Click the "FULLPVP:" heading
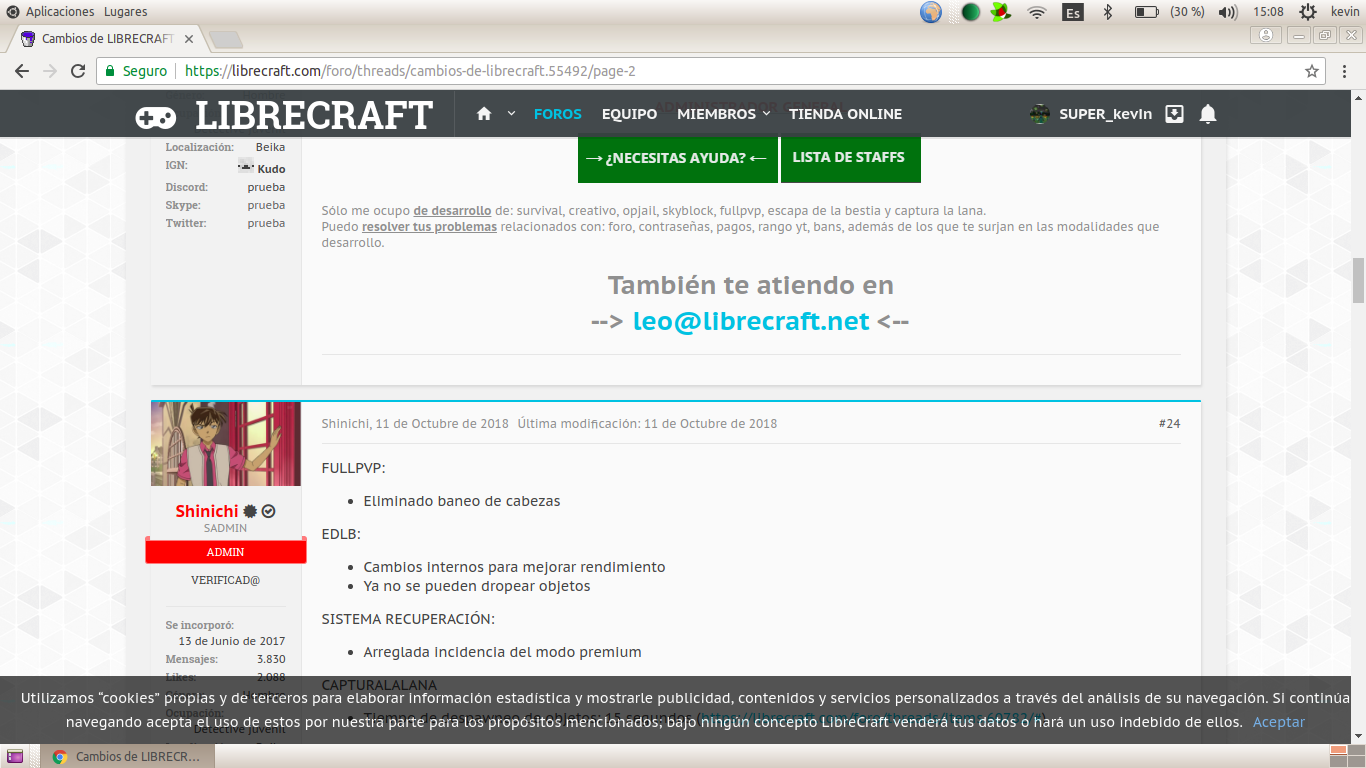 click(354, 468)
